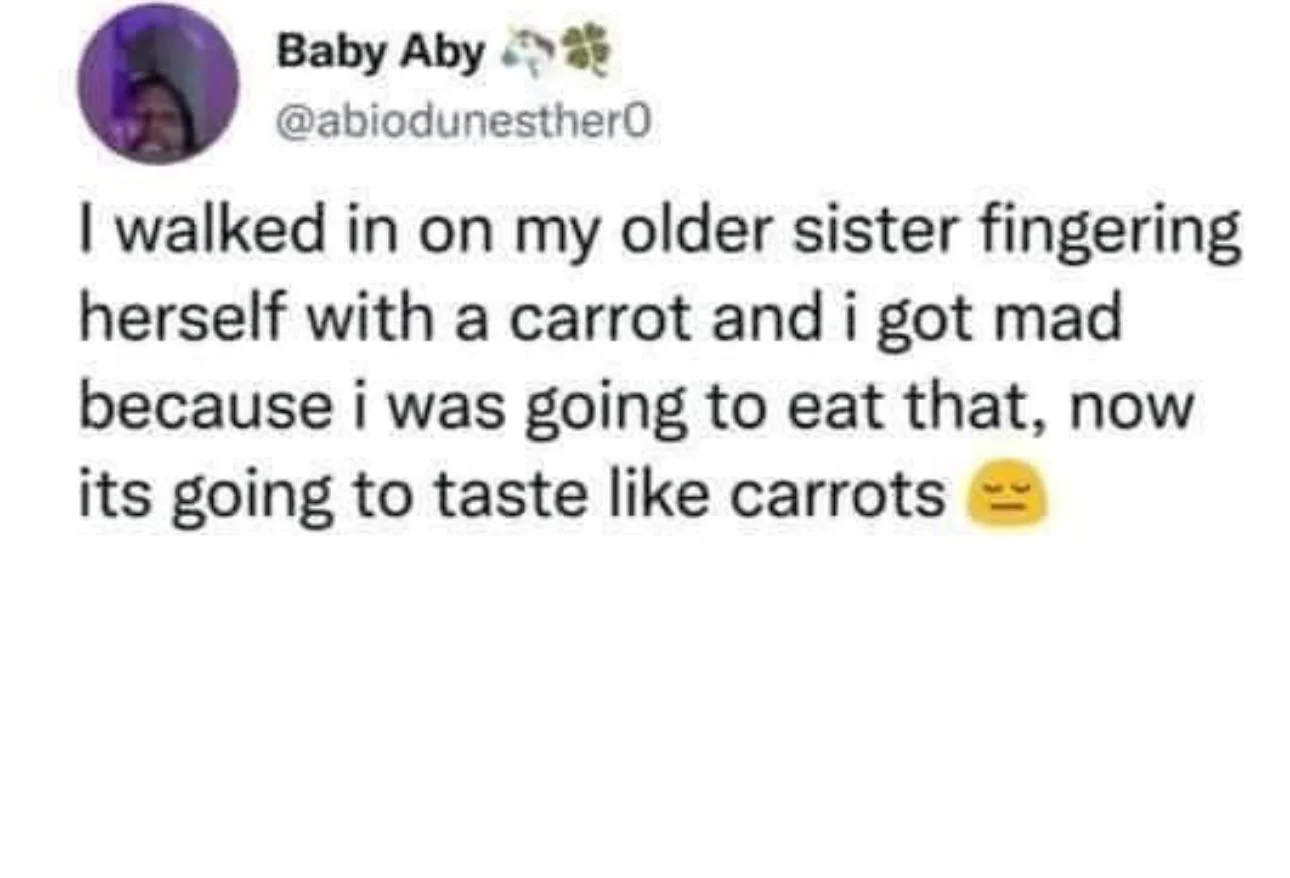Screen dimensions: 1290x878
Task: Click the purple profile avatar picture
Action: [x=158, y=83]
